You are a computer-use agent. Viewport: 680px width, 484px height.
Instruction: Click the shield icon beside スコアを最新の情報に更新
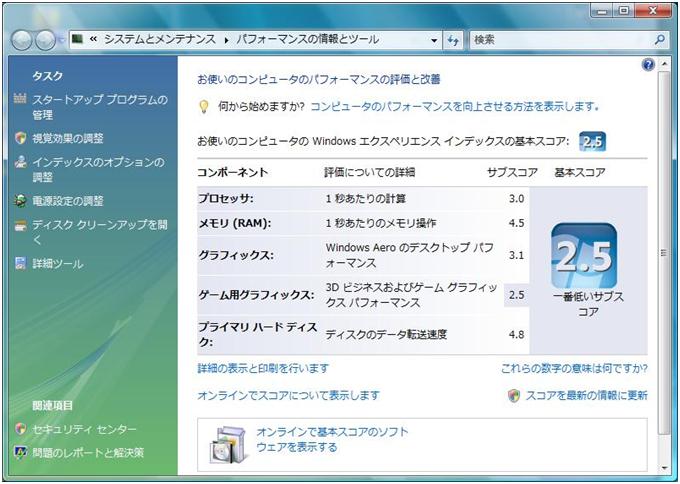click(x=513, y=395)
